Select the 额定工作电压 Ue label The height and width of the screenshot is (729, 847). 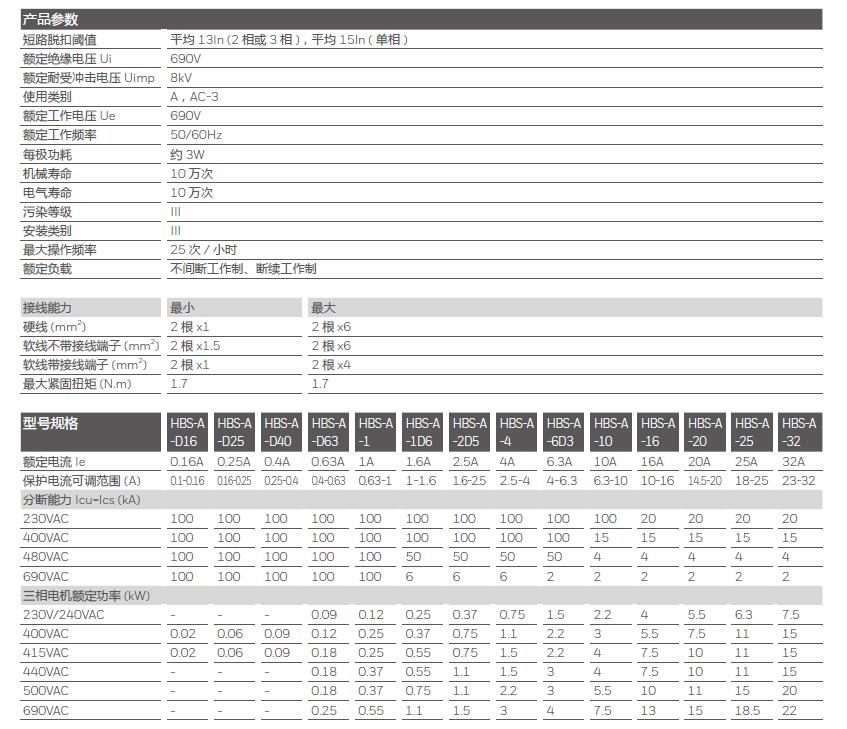(69, 116)
